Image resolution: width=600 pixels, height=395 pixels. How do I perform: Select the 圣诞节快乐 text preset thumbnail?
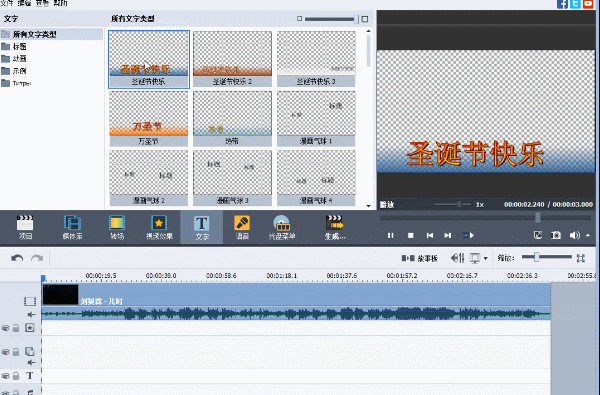tap(149, 59)
